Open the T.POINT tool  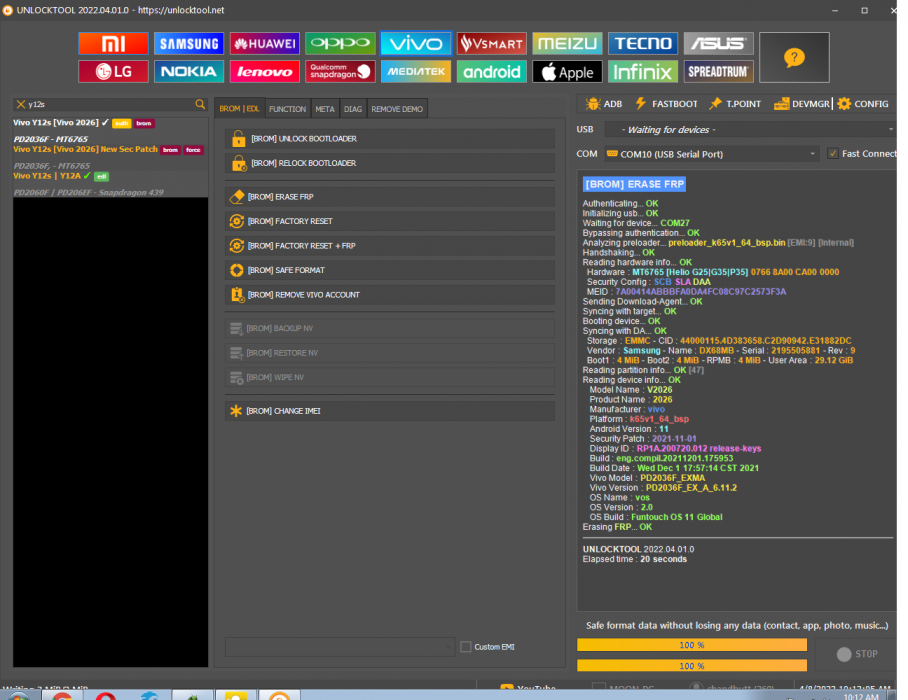tap(735, 104)
